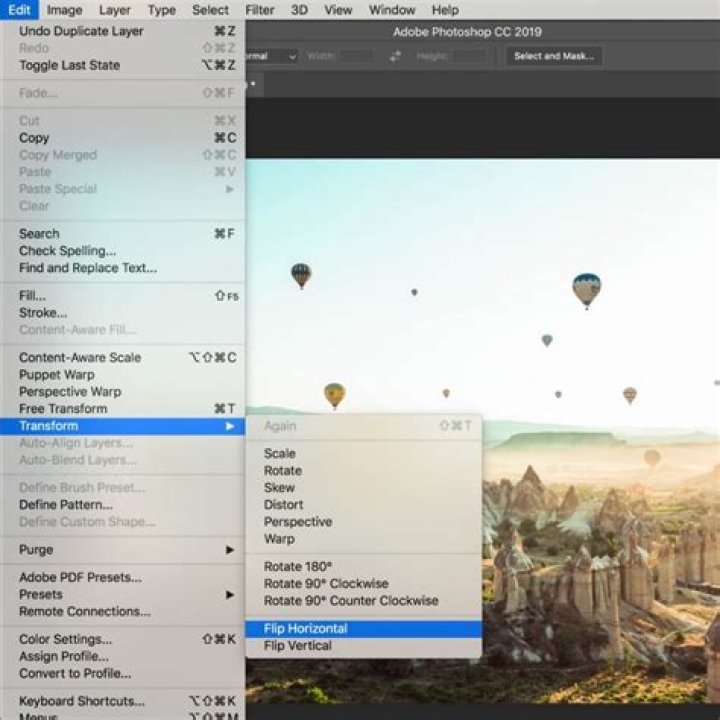Viewport: 720px width, 720px height.
Task: Click the Width input field
Action: coord(356,56)
